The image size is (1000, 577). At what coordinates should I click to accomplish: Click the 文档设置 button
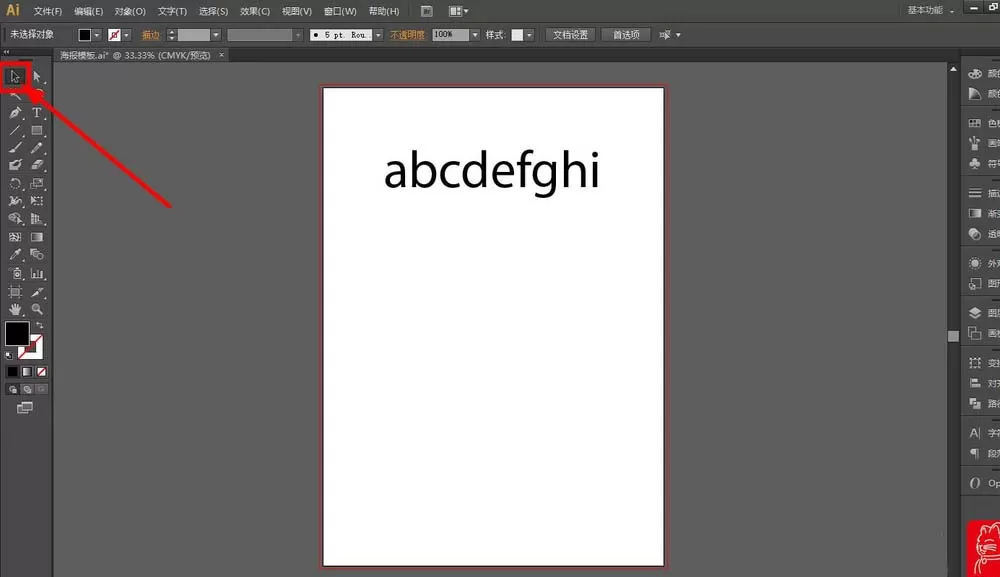pyautogui.click(x=570, y=35)
